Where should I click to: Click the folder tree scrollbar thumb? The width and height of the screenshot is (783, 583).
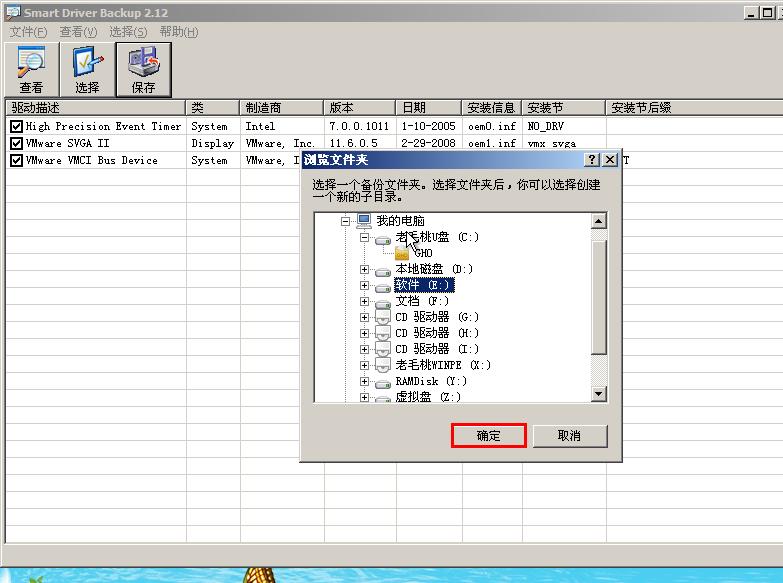pyautogui.click(x=599, y=297)
